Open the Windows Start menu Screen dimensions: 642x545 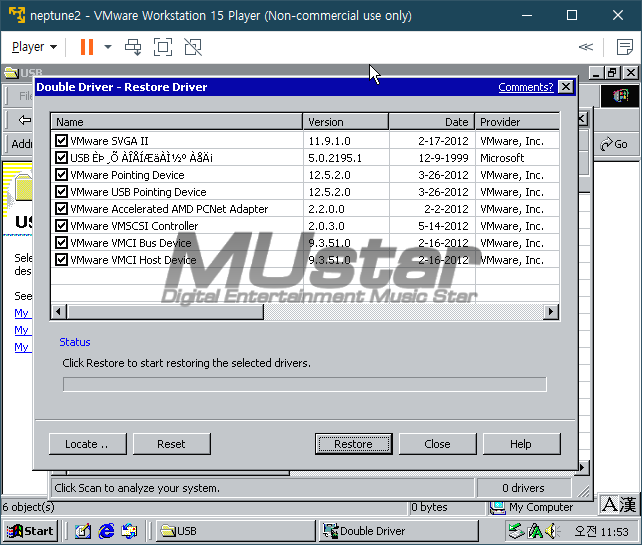tap(30, 531)
